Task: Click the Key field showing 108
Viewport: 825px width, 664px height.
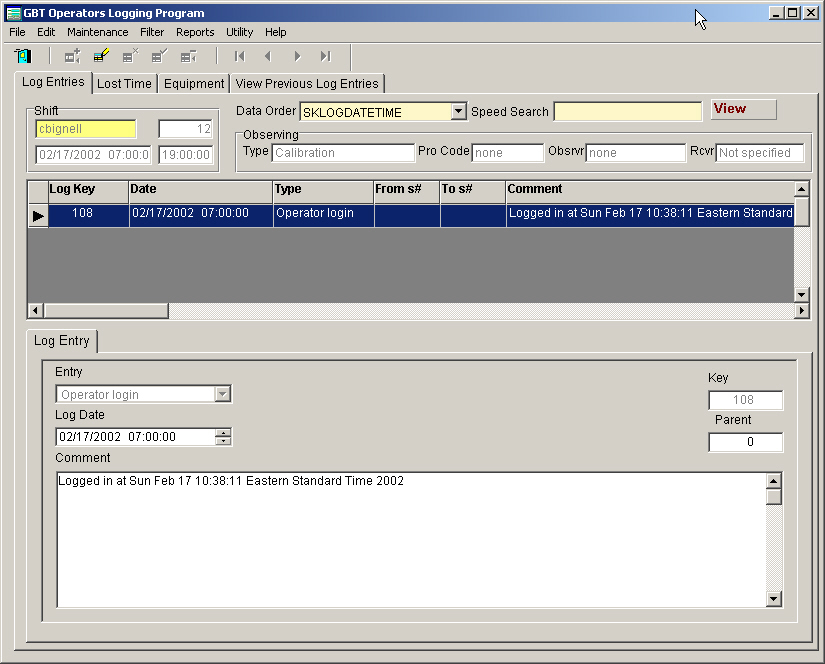Action: [745, 400]
